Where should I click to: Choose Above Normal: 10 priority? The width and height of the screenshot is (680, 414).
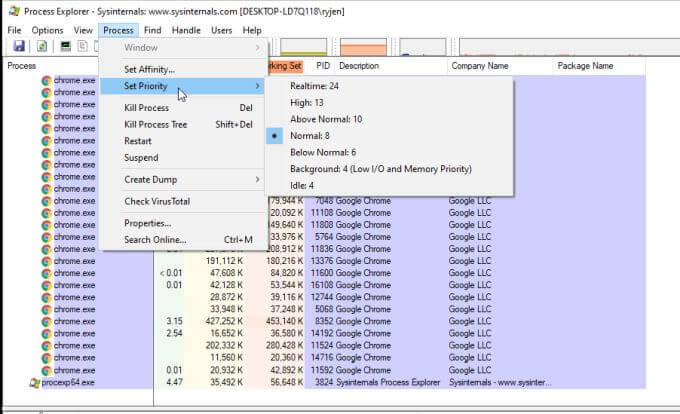tap(389, 119)
